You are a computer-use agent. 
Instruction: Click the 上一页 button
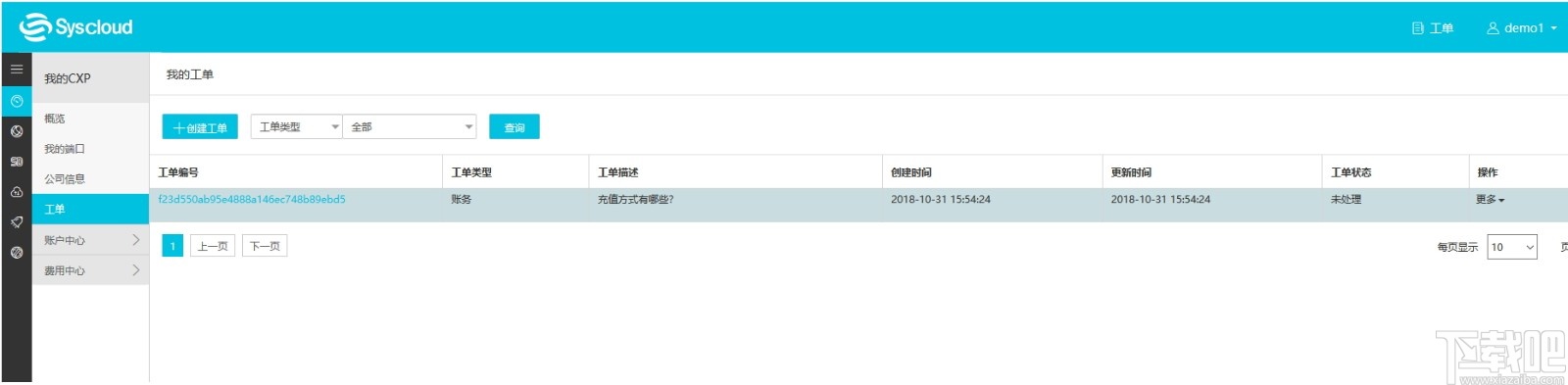click(213, 246)
